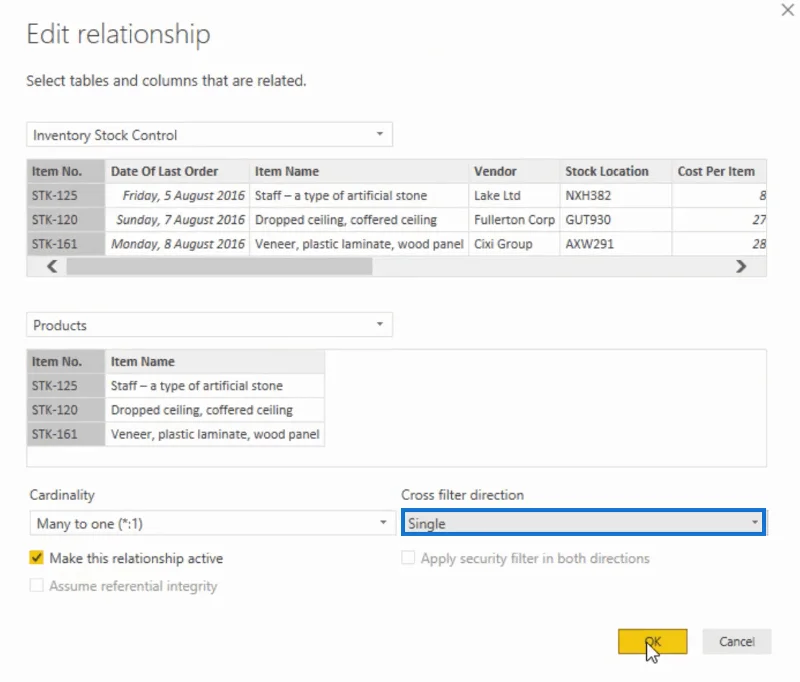Click GUT930 stock location cell

point(615,220)
